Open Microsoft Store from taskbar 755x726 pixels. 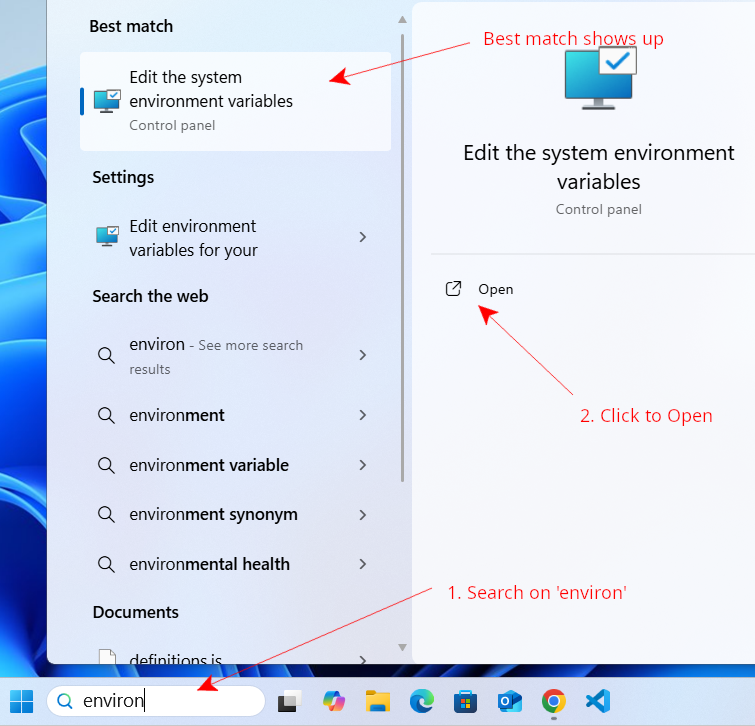[466, 701]
